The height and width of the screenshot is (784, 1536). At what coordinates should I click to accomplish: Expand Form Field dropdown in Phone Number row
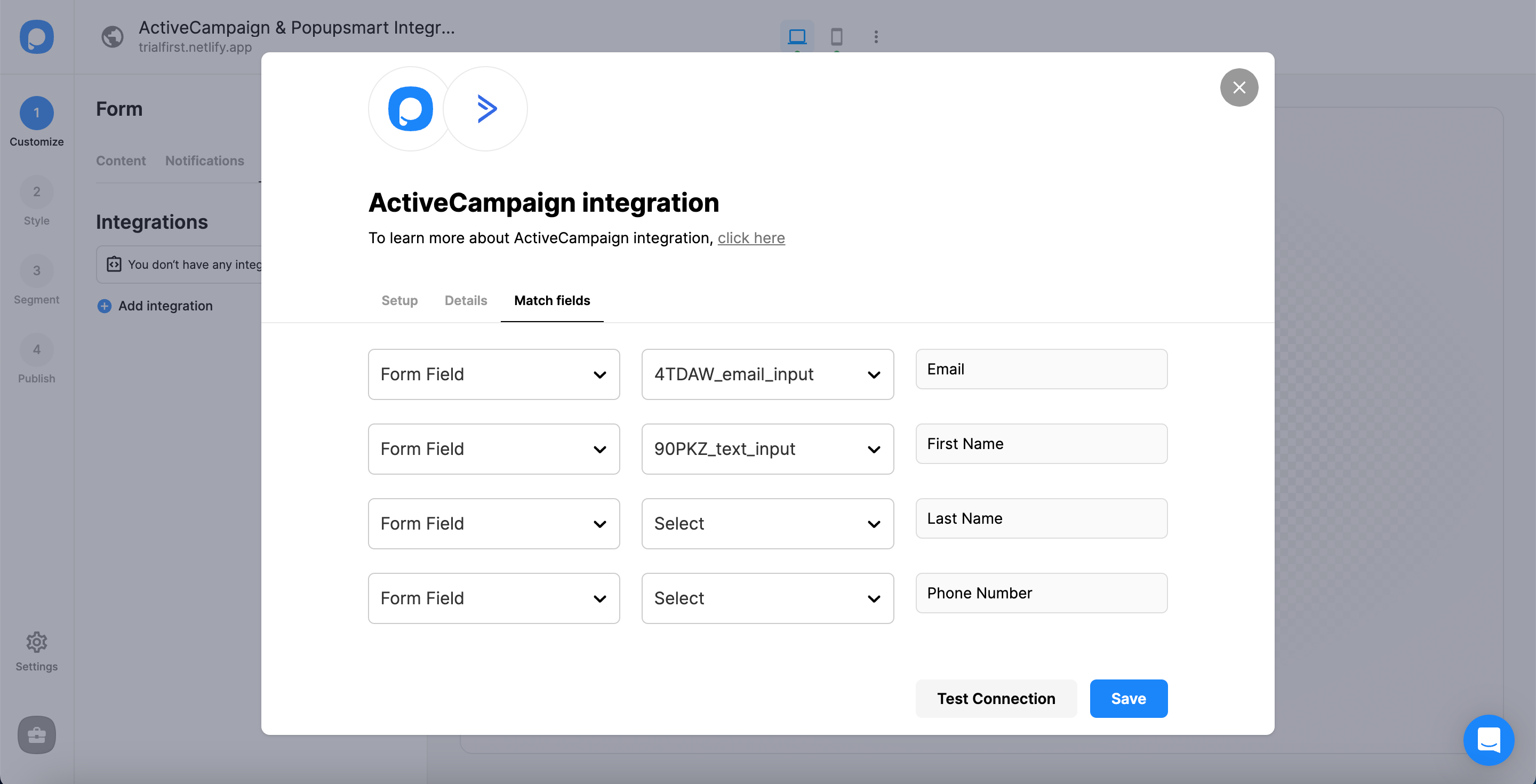coord(494,598)
